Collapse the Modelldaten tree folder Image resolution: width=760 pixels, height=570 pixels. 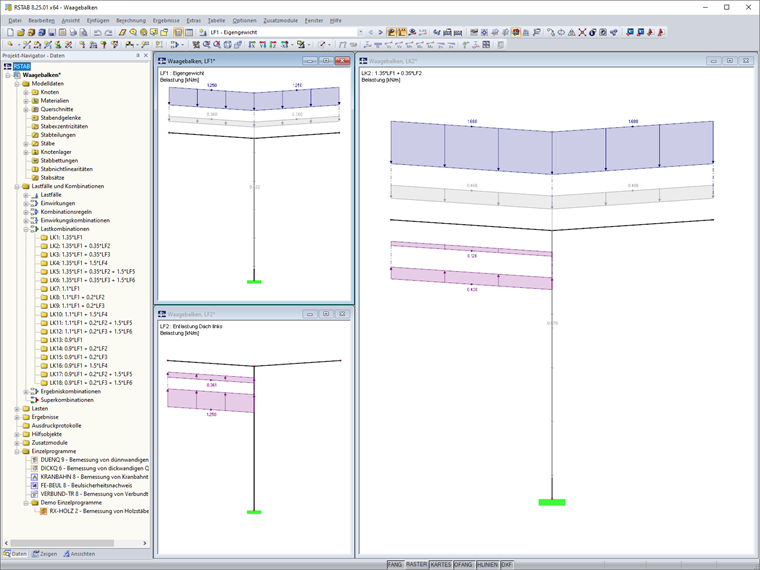(x=17, y=84)
